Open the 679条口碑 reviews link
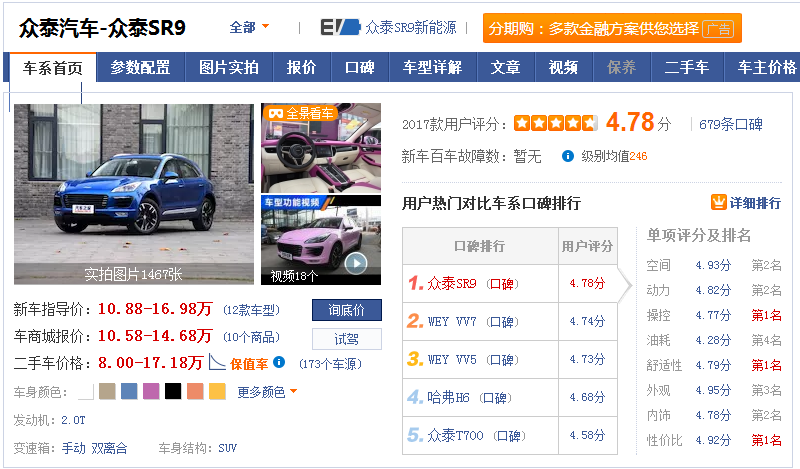The height and width of the screenshot is (469, 800). 731,124
